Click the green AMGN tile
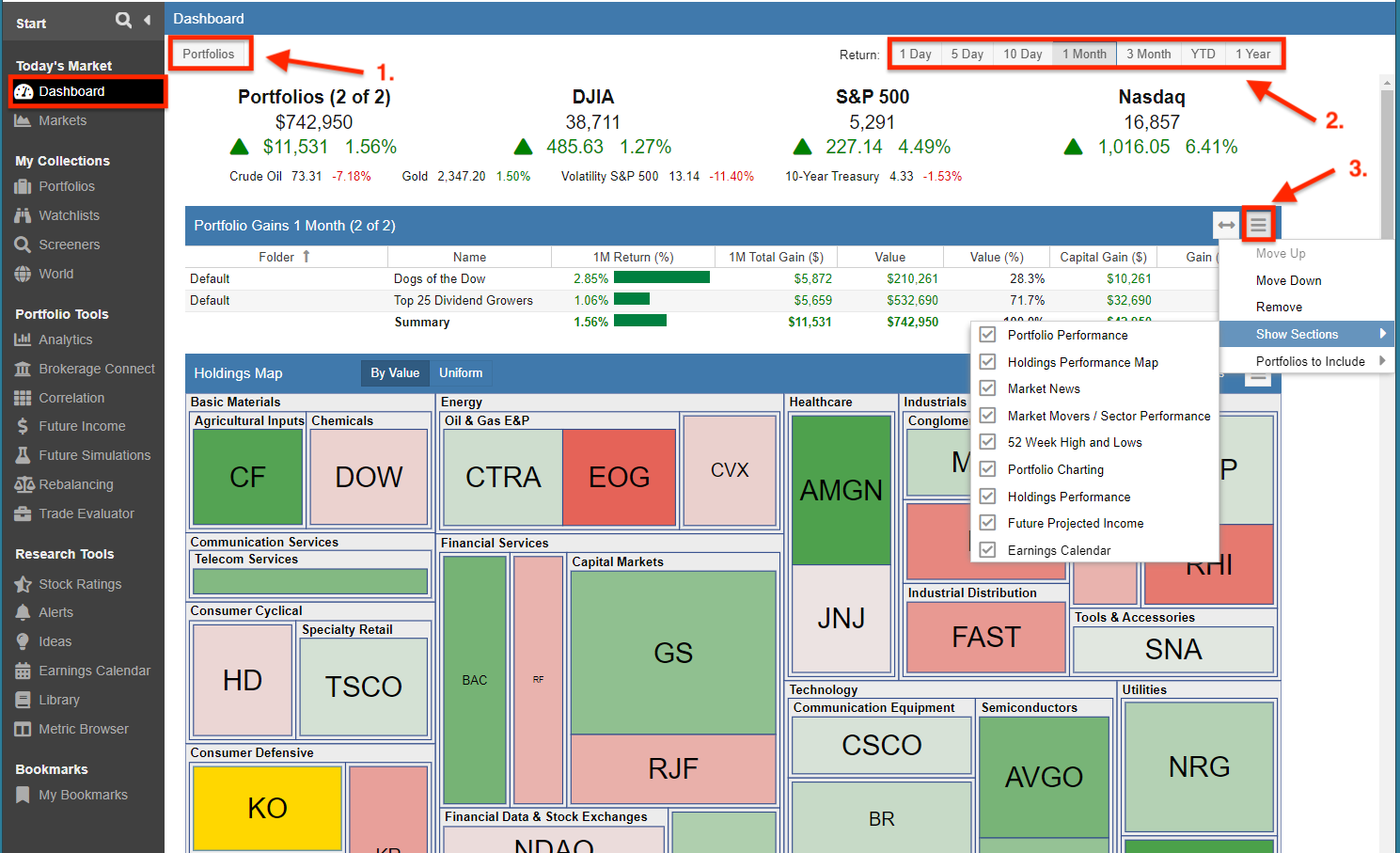This screenshot has width=1400, height=853. click(842, 490)
